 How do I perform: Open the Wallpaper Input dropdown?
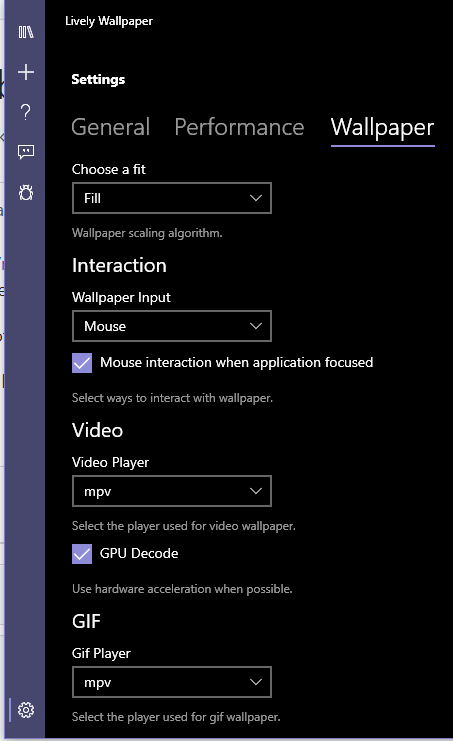click(x=172, y=326)
